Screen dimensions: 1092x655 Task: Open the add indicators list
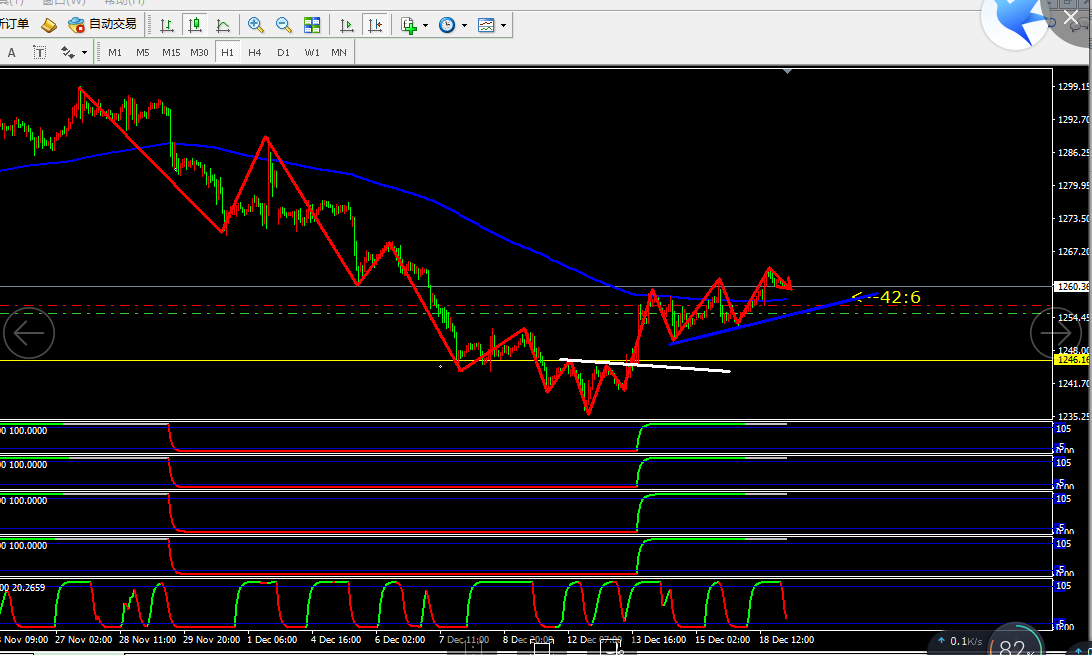click(x=409, y=26)
